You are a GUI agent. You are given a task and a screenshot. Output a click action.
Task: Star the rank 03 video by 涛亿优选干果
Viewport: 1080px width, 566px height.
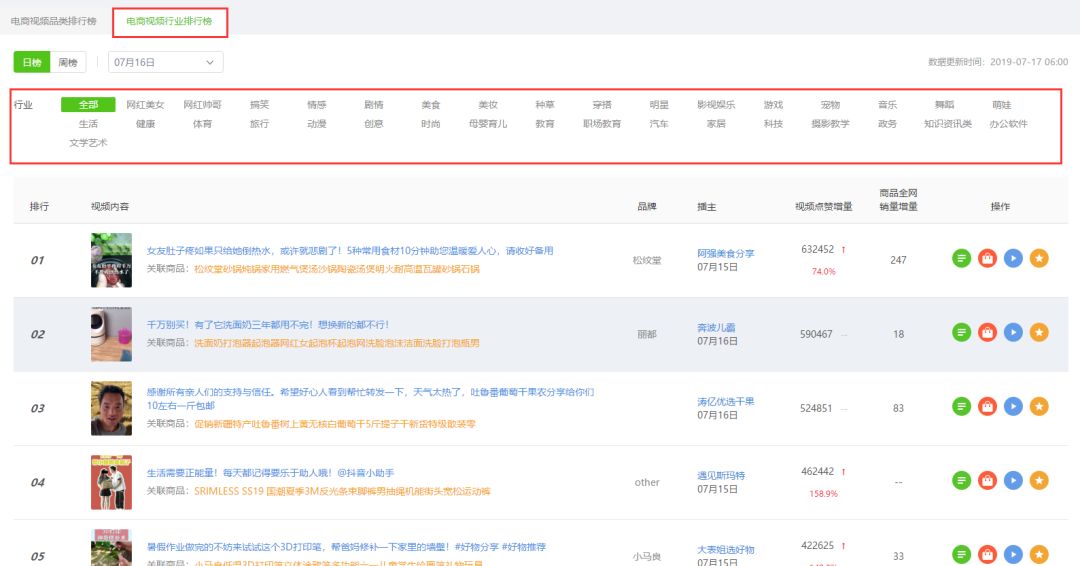pyautogui.click(x=1039, y=406)
